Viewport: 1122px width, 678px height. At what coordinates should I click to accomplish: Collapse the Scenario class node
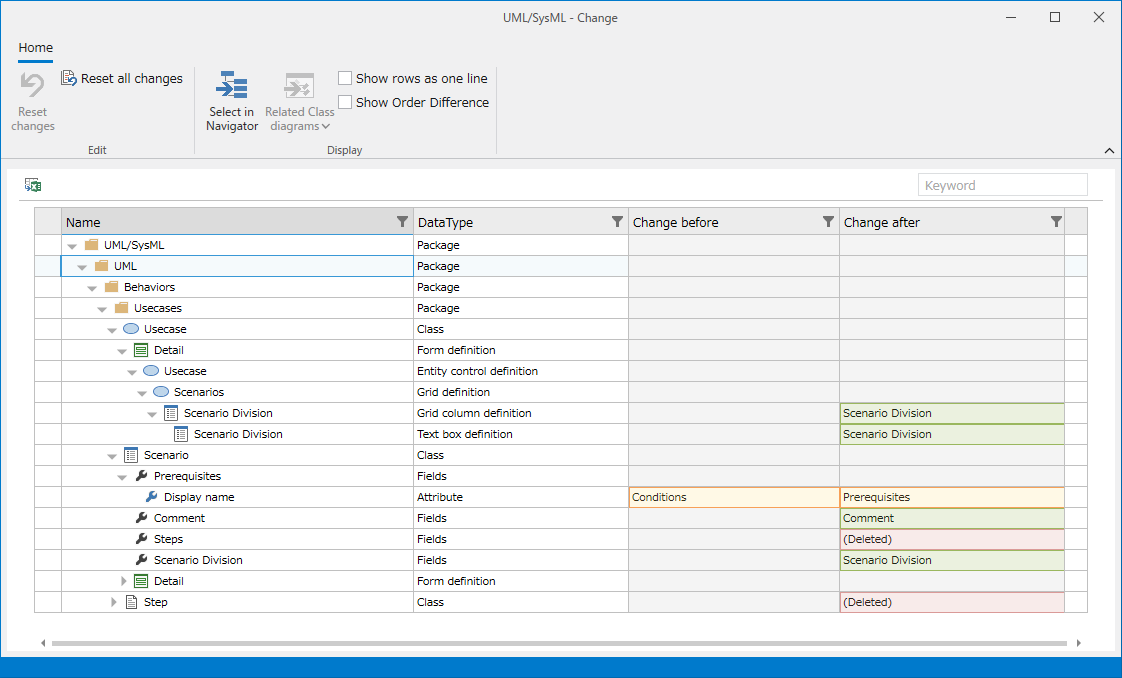[x=112, y=456]
